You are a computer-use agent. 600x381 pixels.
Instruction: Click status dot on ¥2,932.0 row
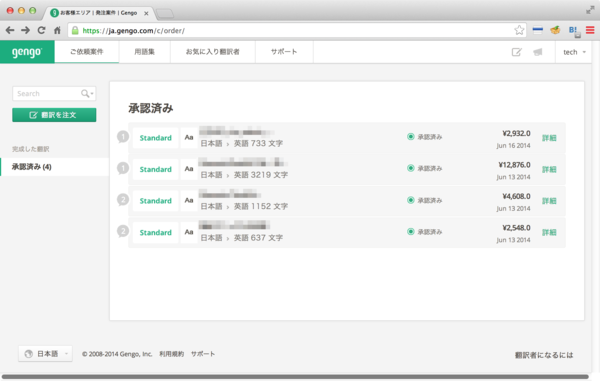pos(411,137)
